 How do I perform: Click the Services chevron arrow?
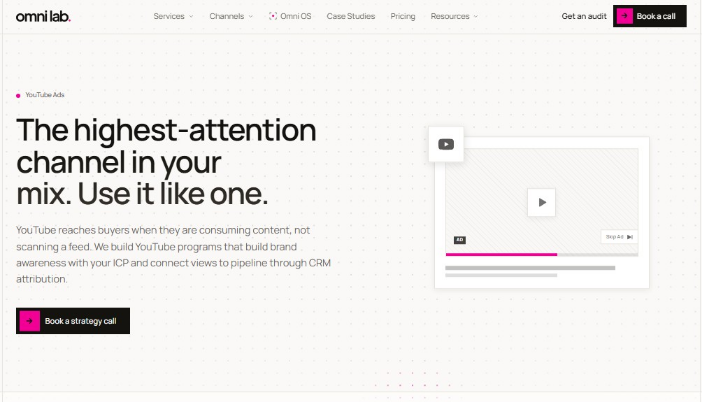[x=191, y=17]
